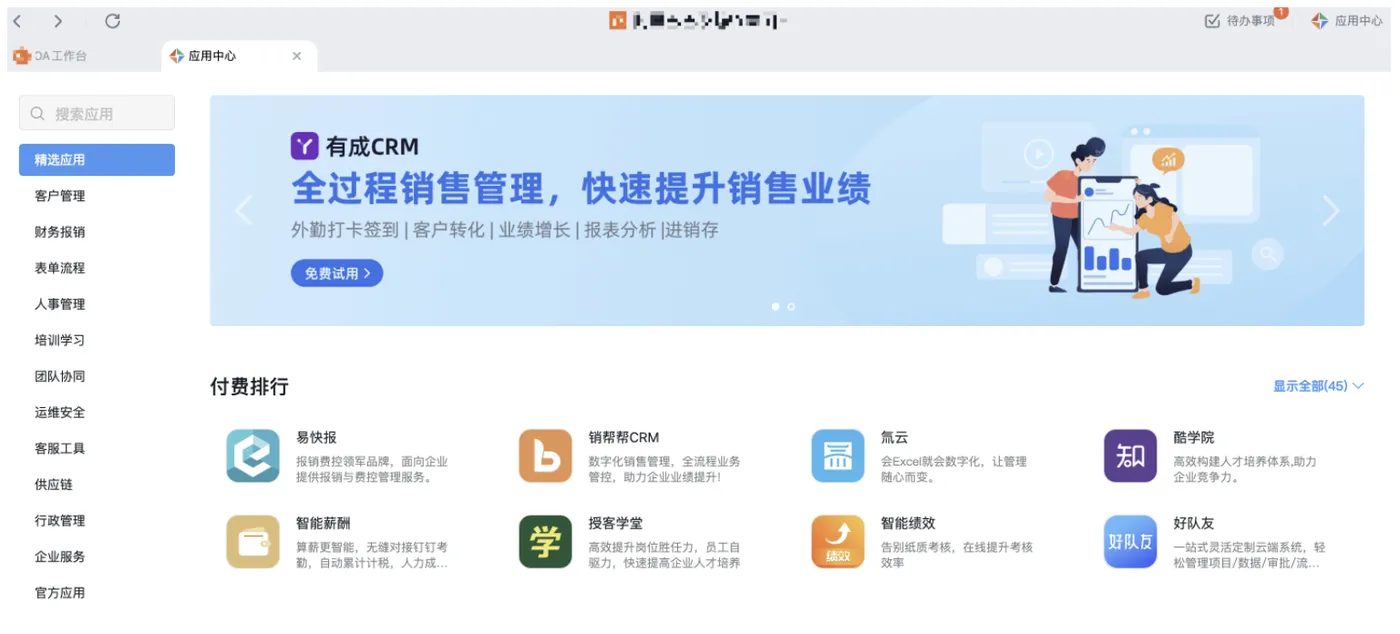Go to 行政管理 category
Image resolution: width=1400 pixels, height=634 pixels.
pyautogui.click(x=60, y=520)
